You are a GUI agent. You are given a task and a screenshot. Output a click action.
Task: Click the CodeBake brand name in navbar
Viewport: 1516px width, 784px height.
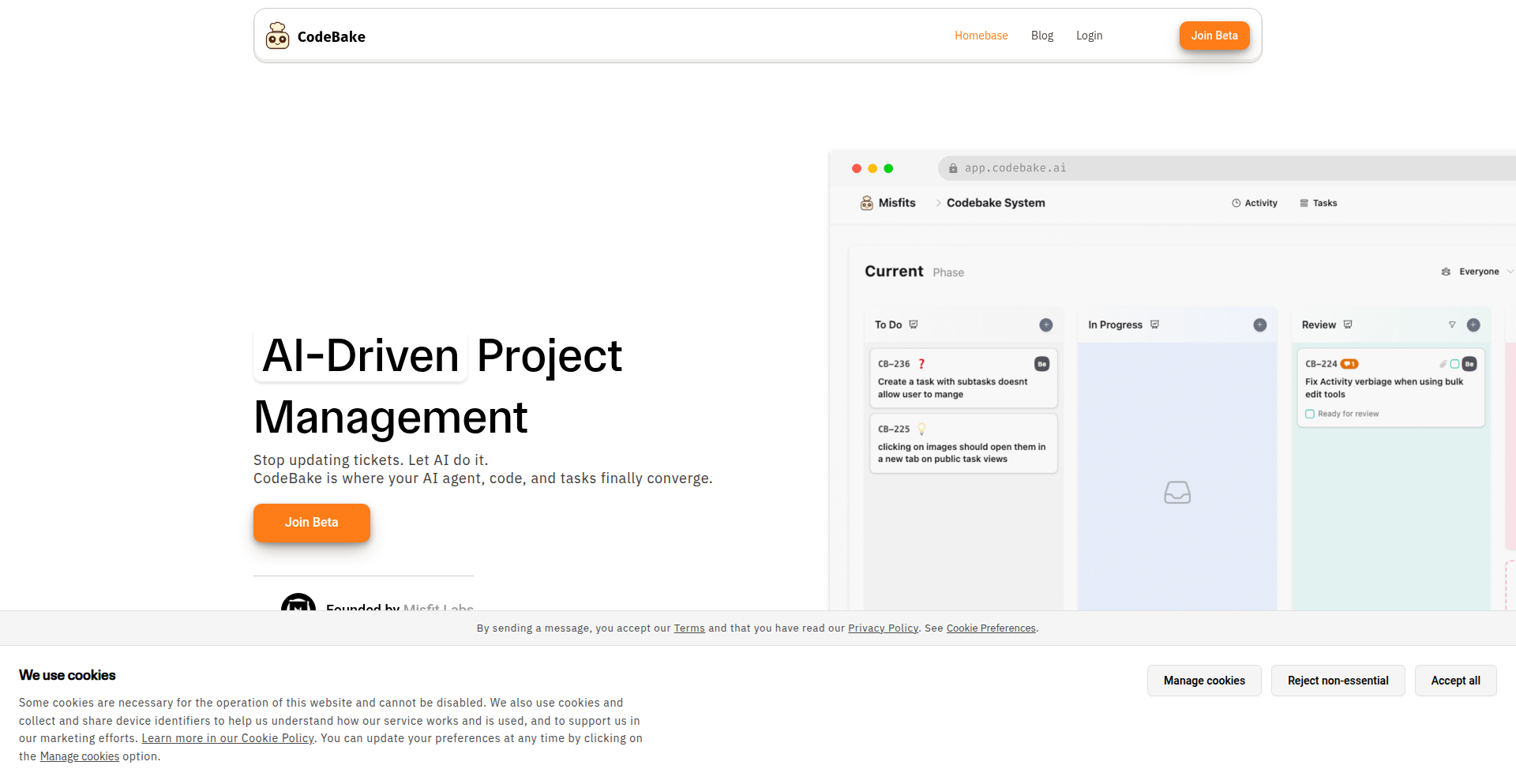(332, 36)
